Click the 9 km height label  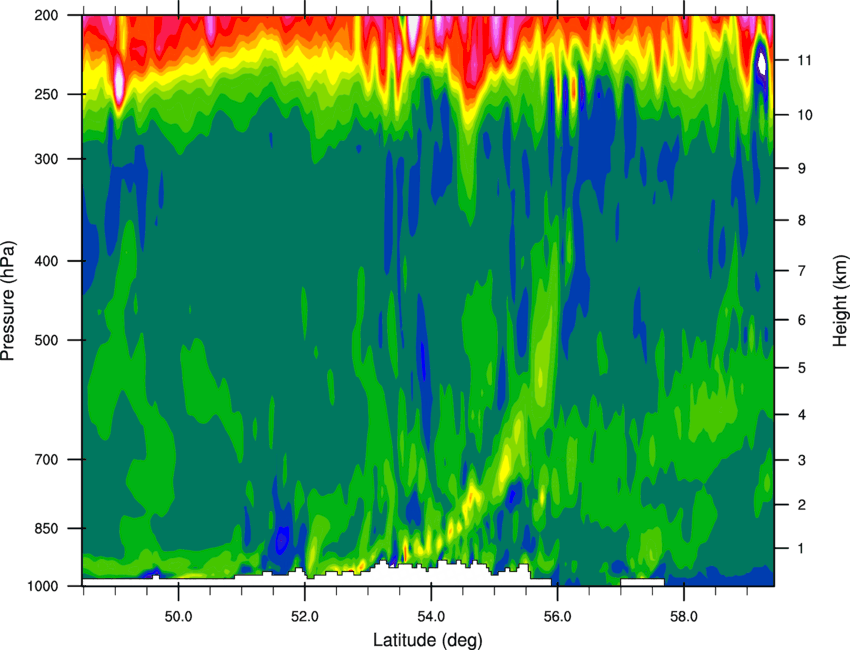tap(802, 169)
